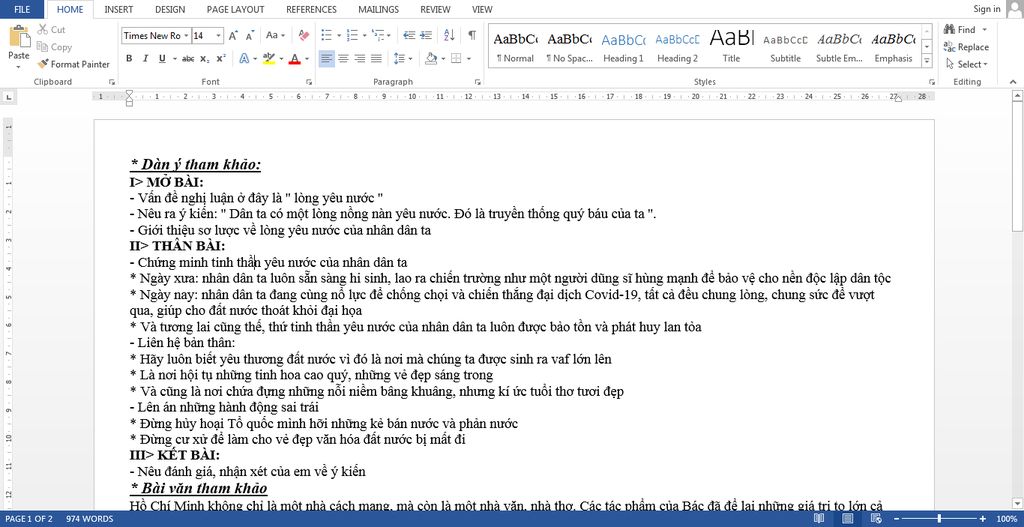The height and width of the screenshot is (527, 1024).
Task: Open Change Case Aa dropdown
Action: (x=276, y=35)
